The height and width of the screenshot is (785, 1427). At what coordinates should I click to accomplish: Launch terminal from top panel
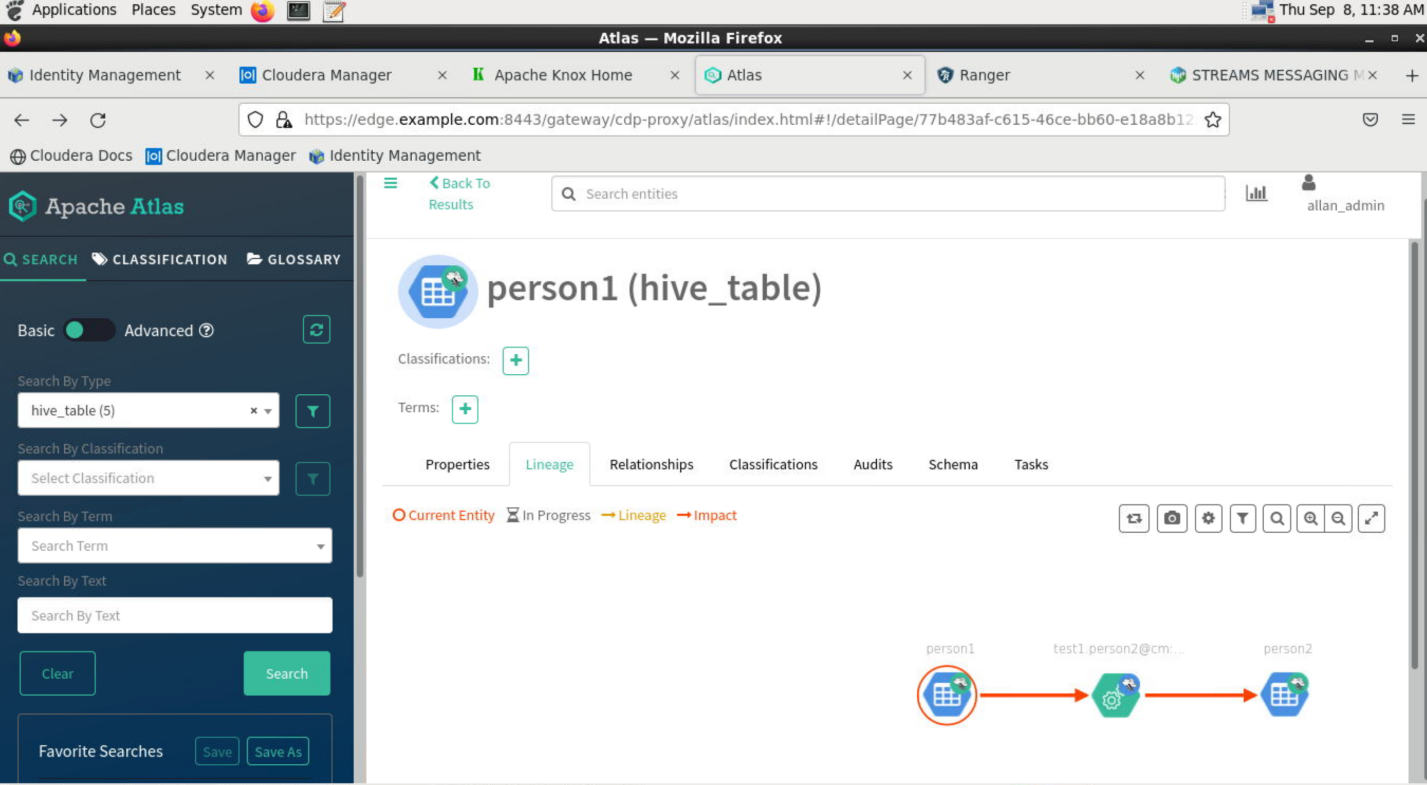coord(298,11)
